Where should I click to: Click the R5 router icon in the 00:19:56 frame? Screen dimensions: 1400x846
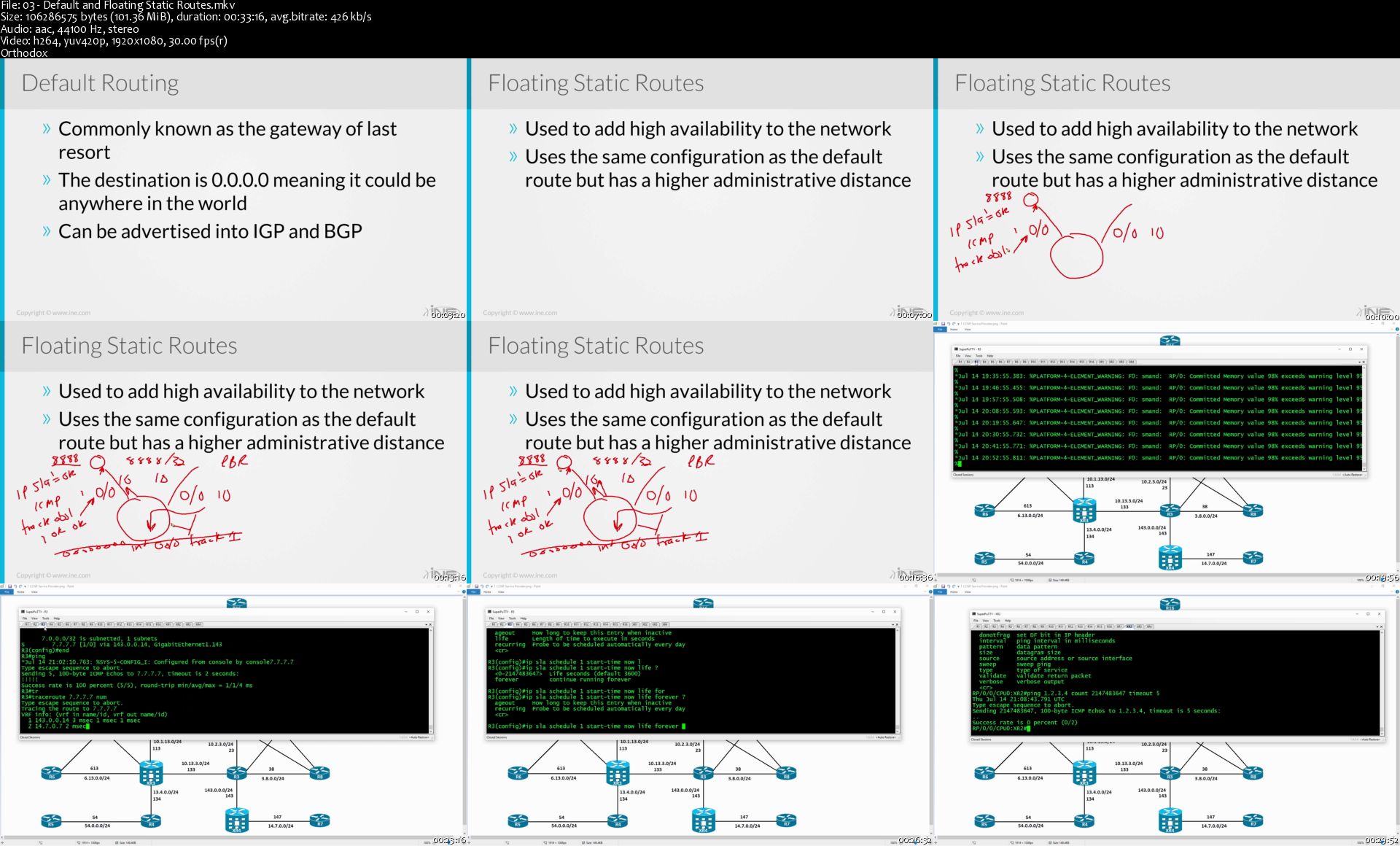click(984, 559)
